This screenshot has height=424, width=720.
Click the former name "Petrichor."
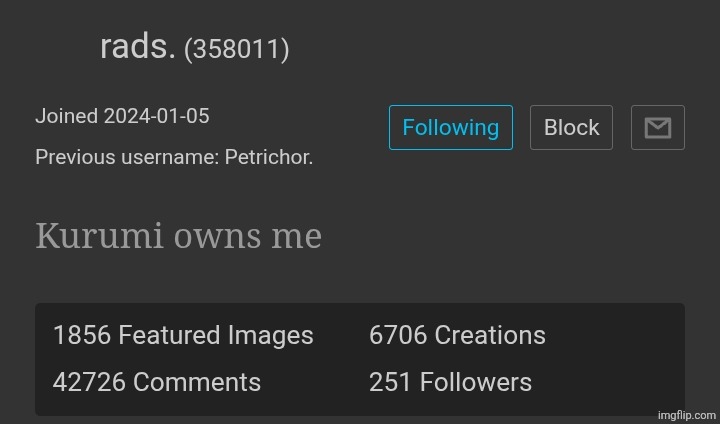click(x=269, y=157)
